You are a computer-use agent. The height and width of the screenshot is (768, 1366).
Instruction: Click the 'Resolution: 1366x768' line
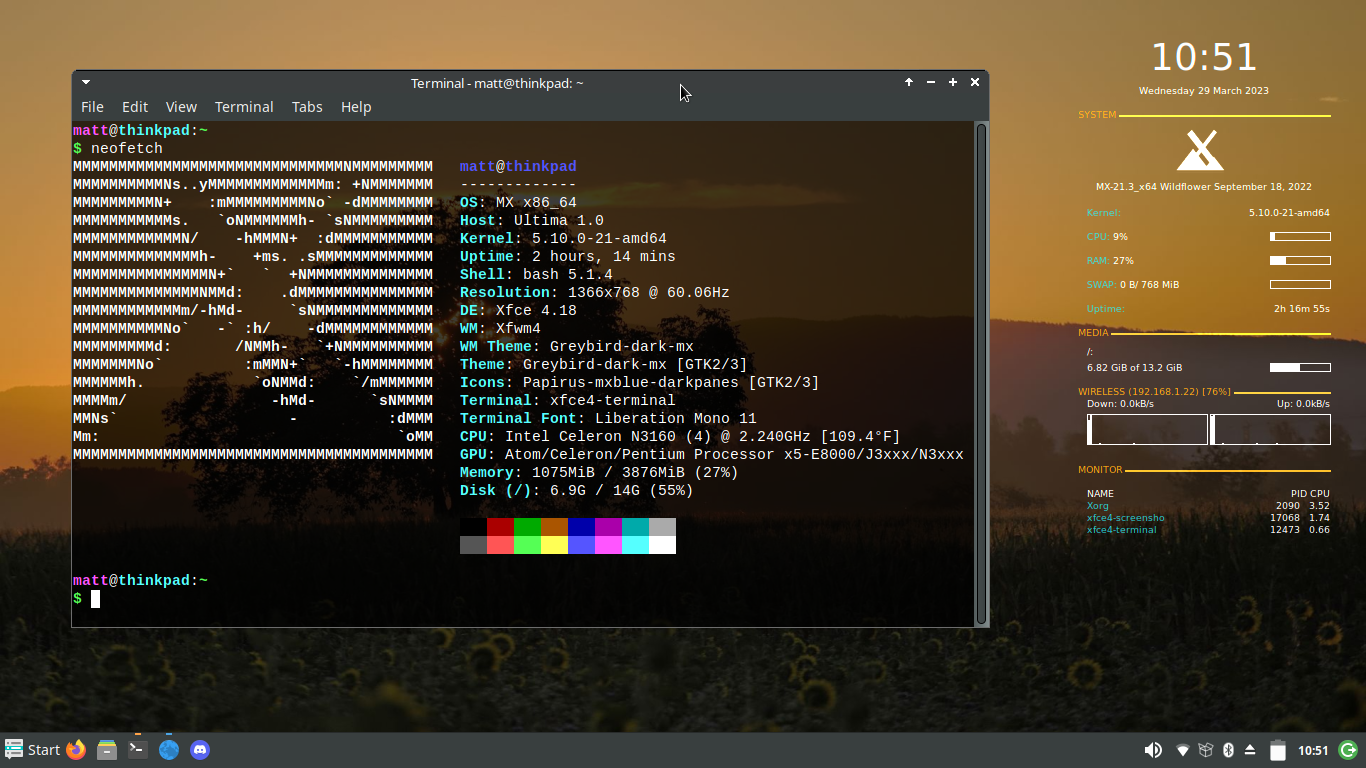click(595, 293)
